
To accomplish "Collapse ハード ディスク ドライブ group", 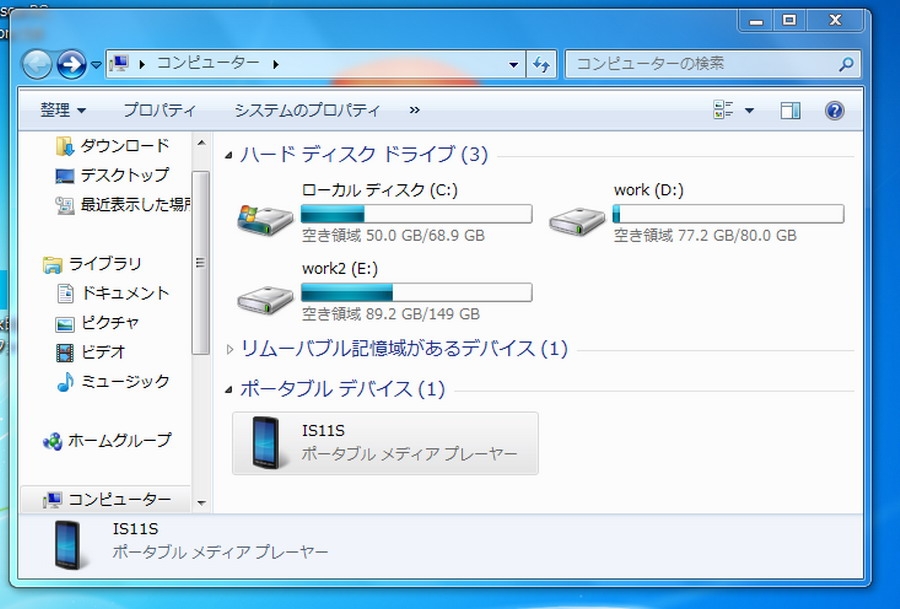I will 229,155.
